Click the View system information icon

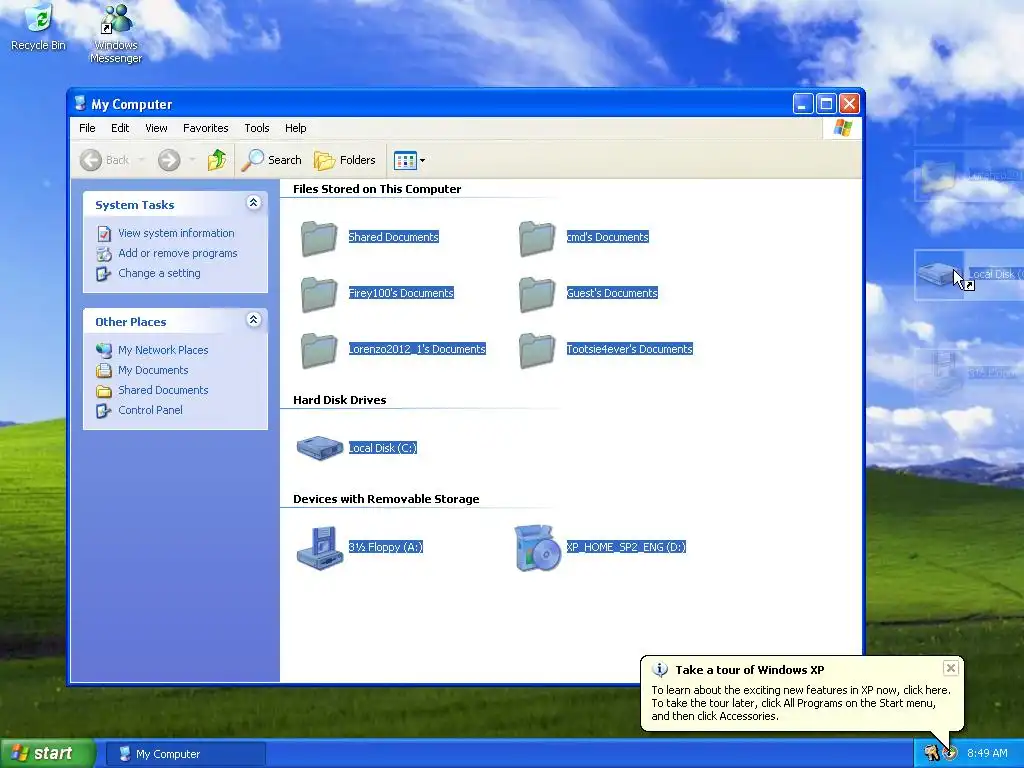(104, 233)
